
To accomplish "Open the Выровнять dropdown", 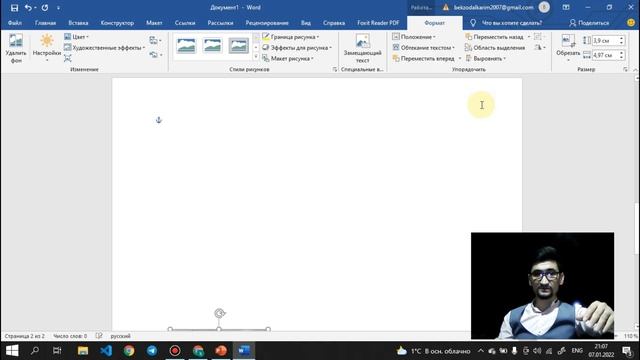I will point(486,59).
